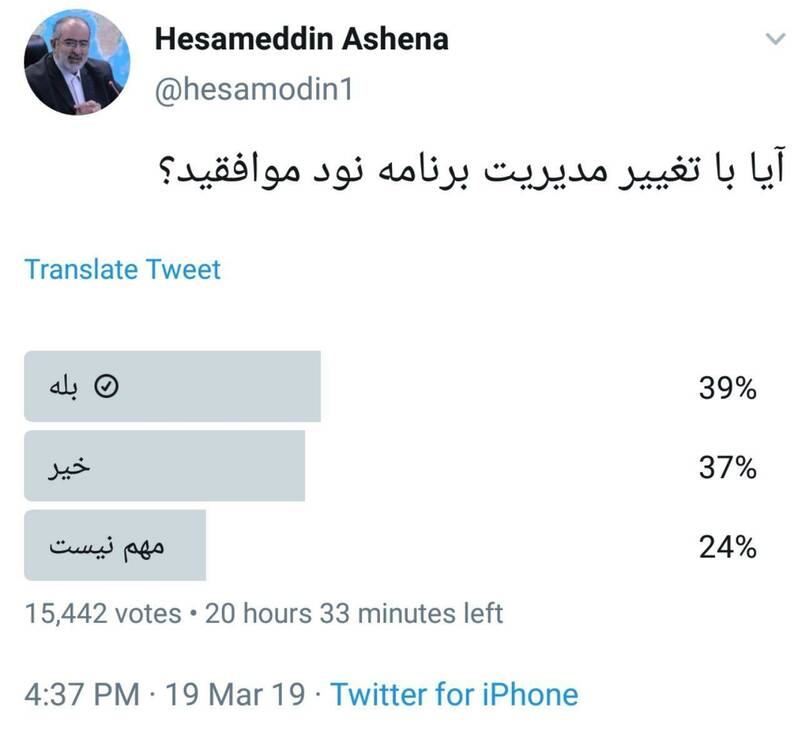This screenshot has height=733, width=800.
Task: Click the 24% result percentage
Action: coord(726,547)
